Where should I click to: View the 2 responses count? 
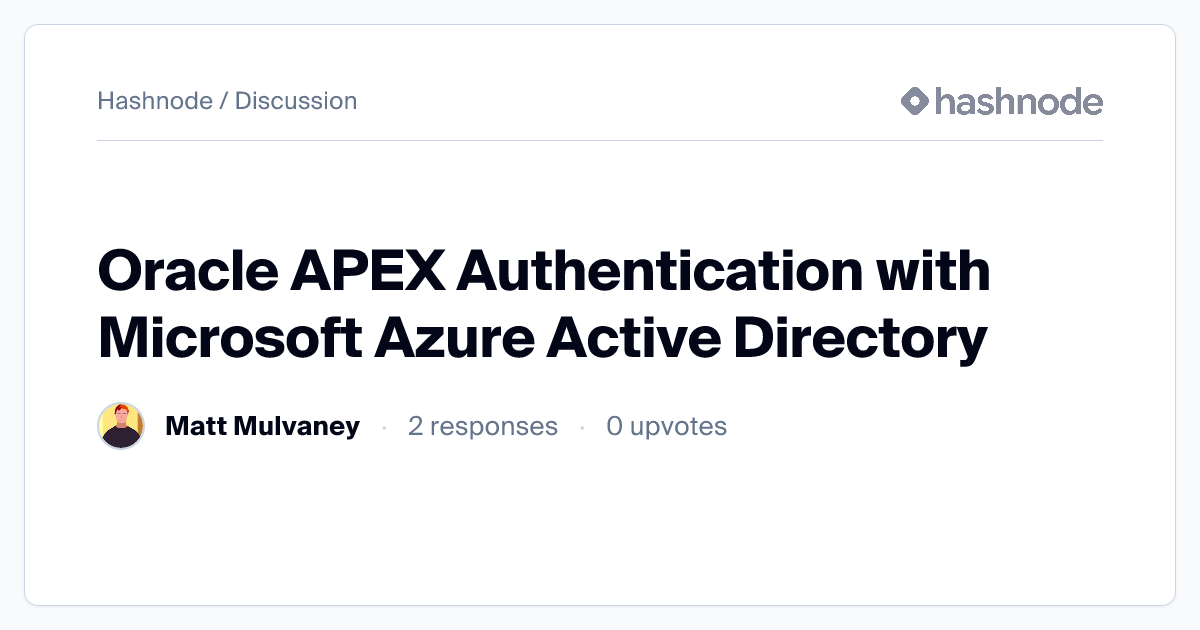tap(482, 426)
